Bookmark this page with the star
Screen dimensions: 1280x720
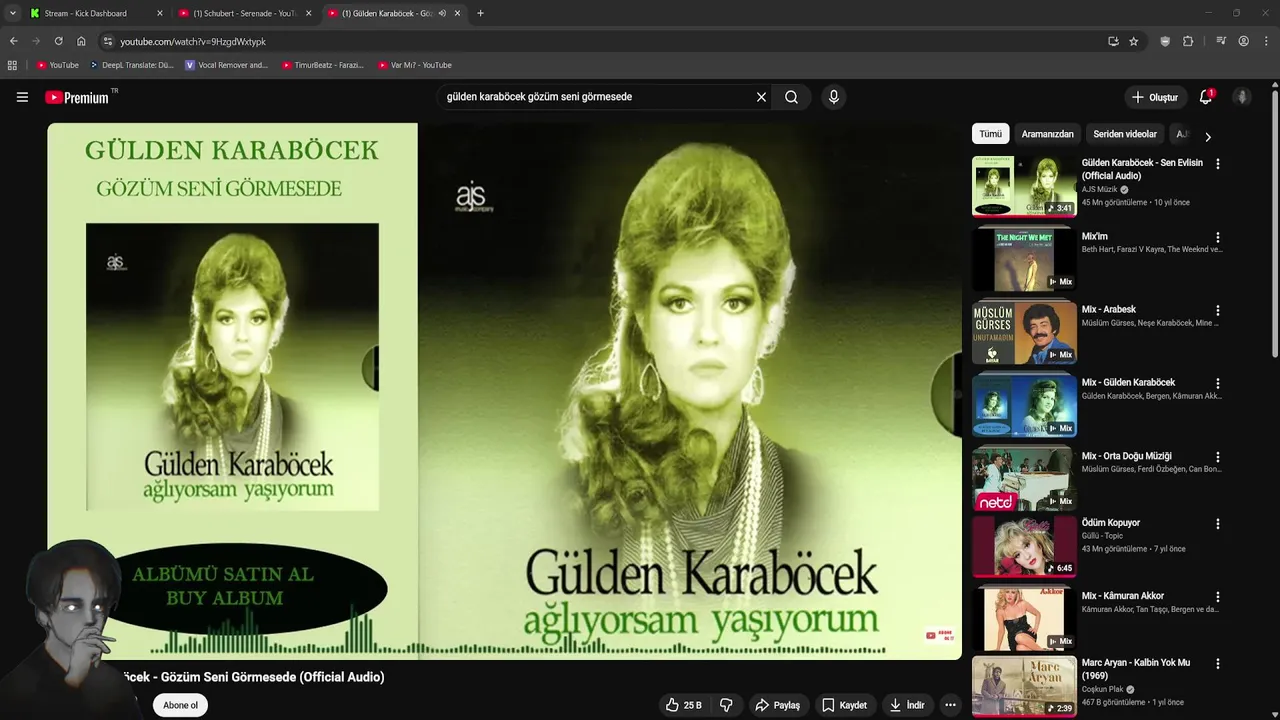click(x=1133, y=41)
